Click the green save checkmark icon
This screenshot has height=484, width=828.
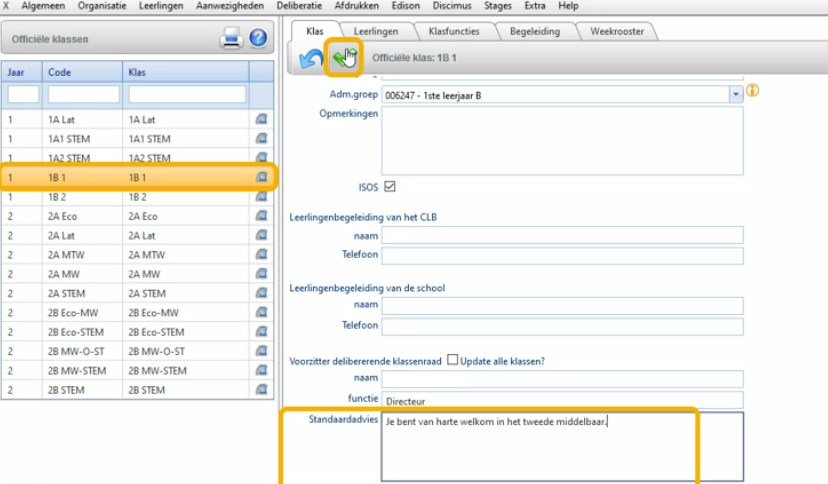(x=343, y=60)
